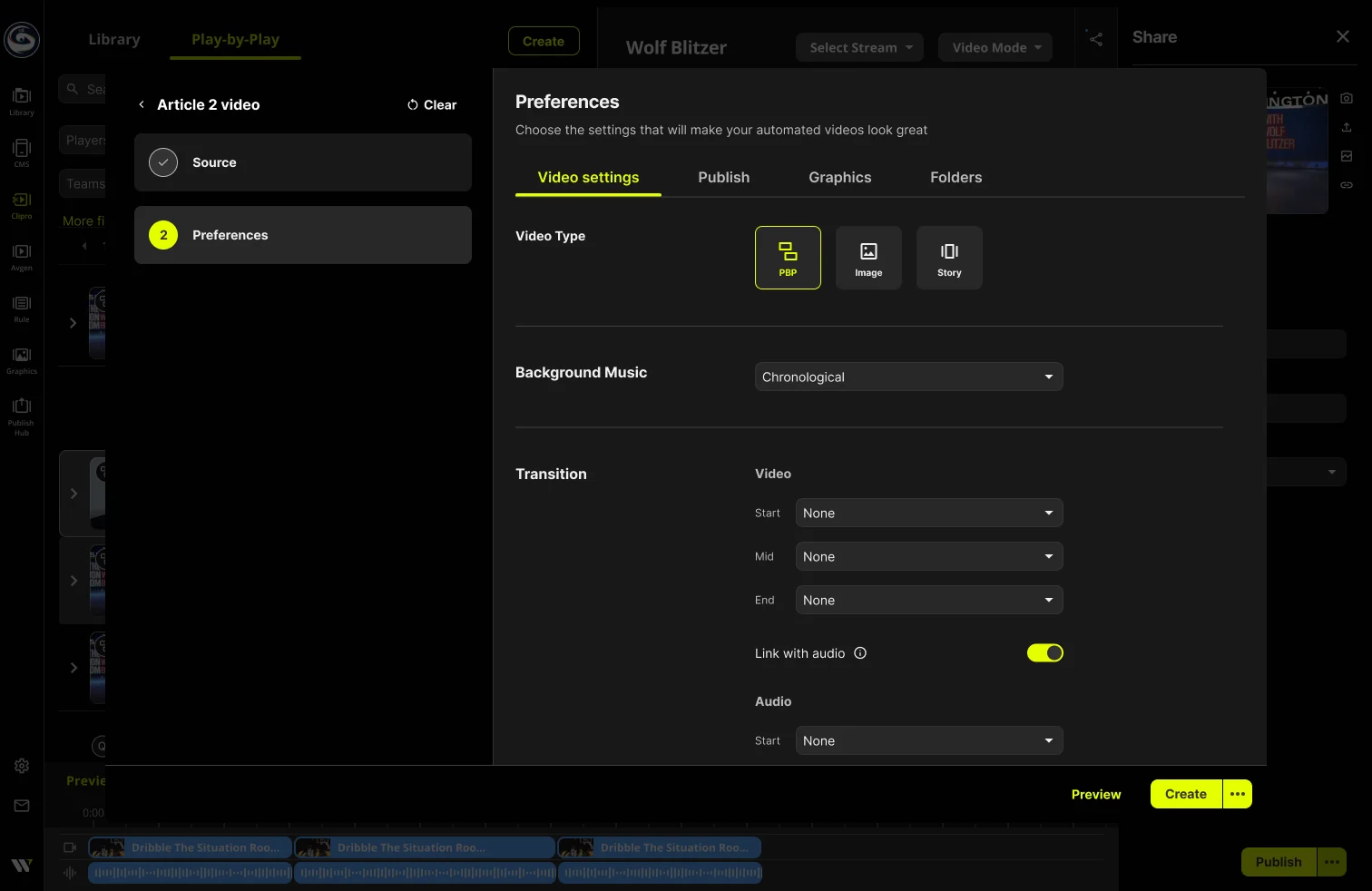Viewport: 1372px width, 891px height.
Task: Open settings via the gear icon
Action: (x=22, y=766)
